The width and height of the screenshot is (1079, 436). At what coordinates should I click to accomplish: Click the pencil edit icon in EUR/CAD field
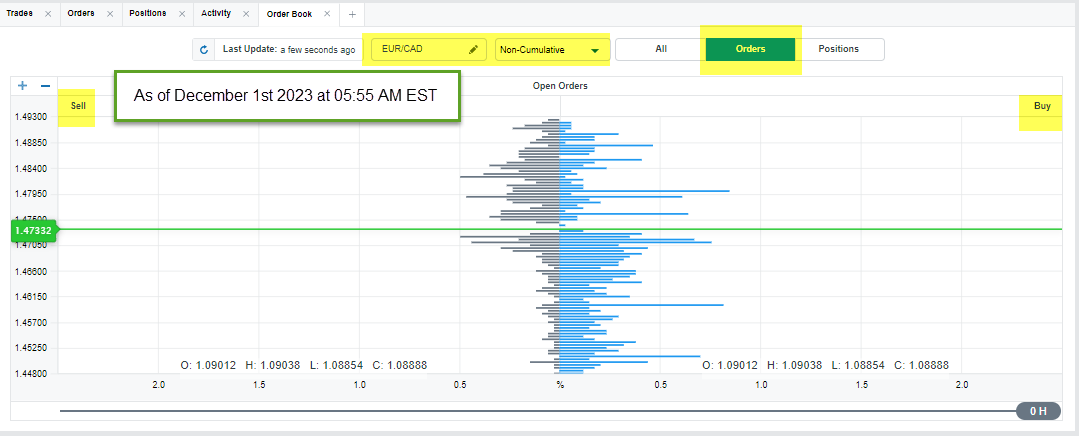pos(473,49)
